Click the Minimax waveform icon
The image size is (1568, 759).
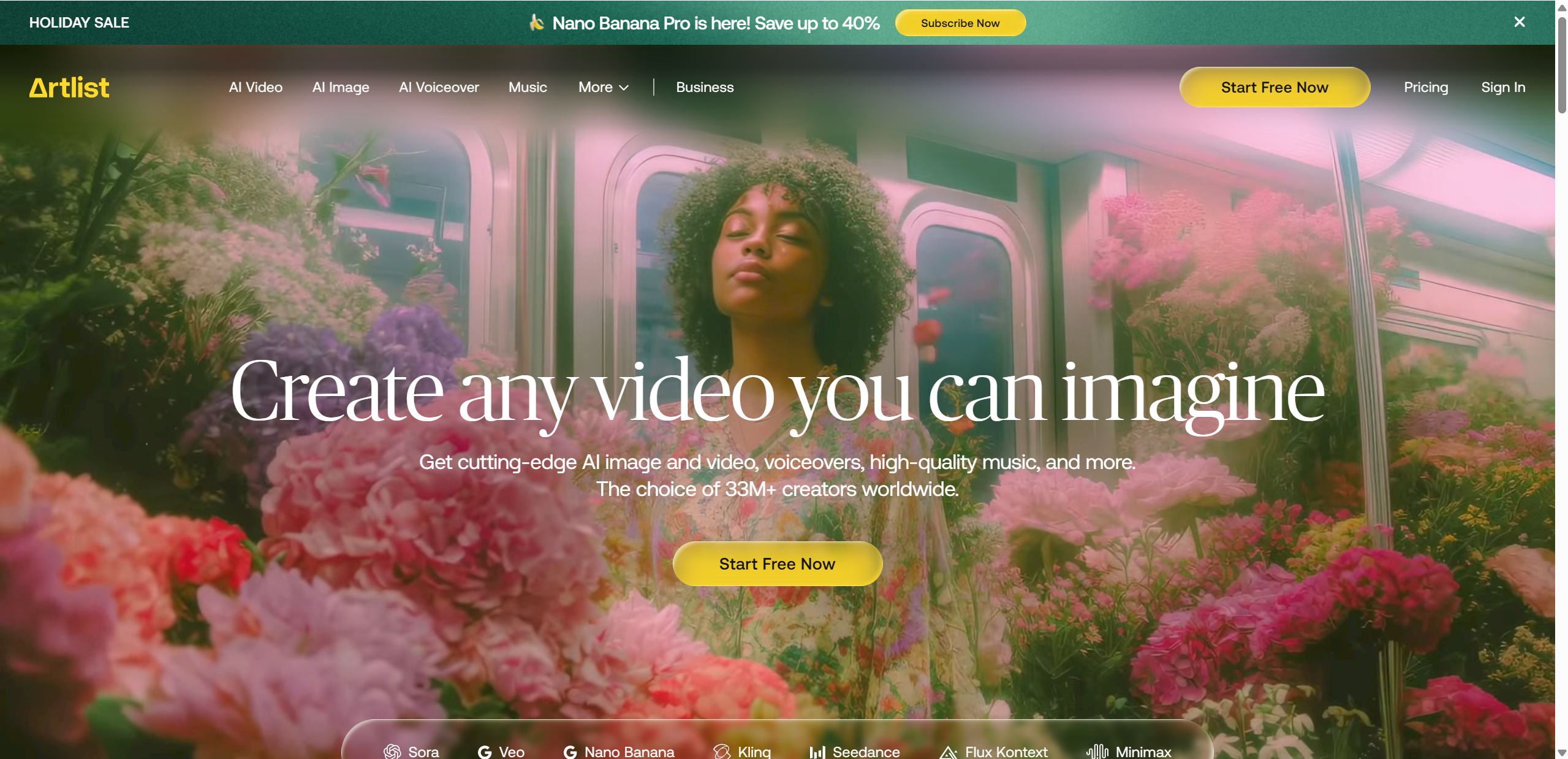coord(1097,752)
